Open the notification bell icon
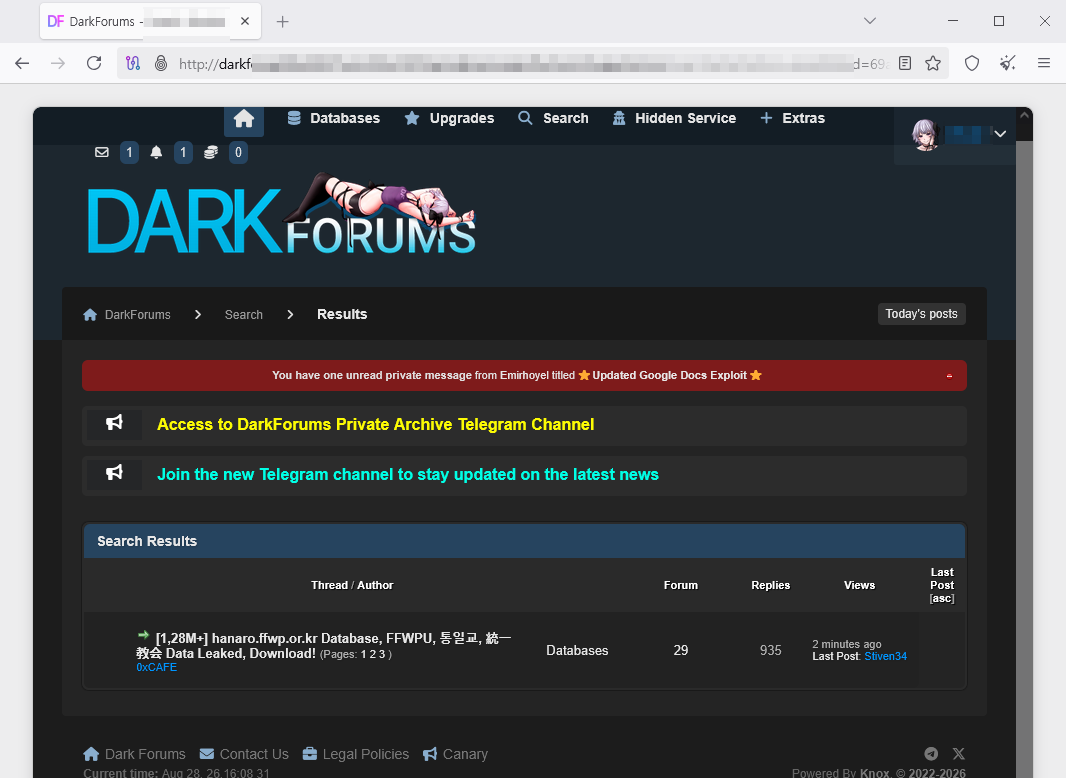 156,152
